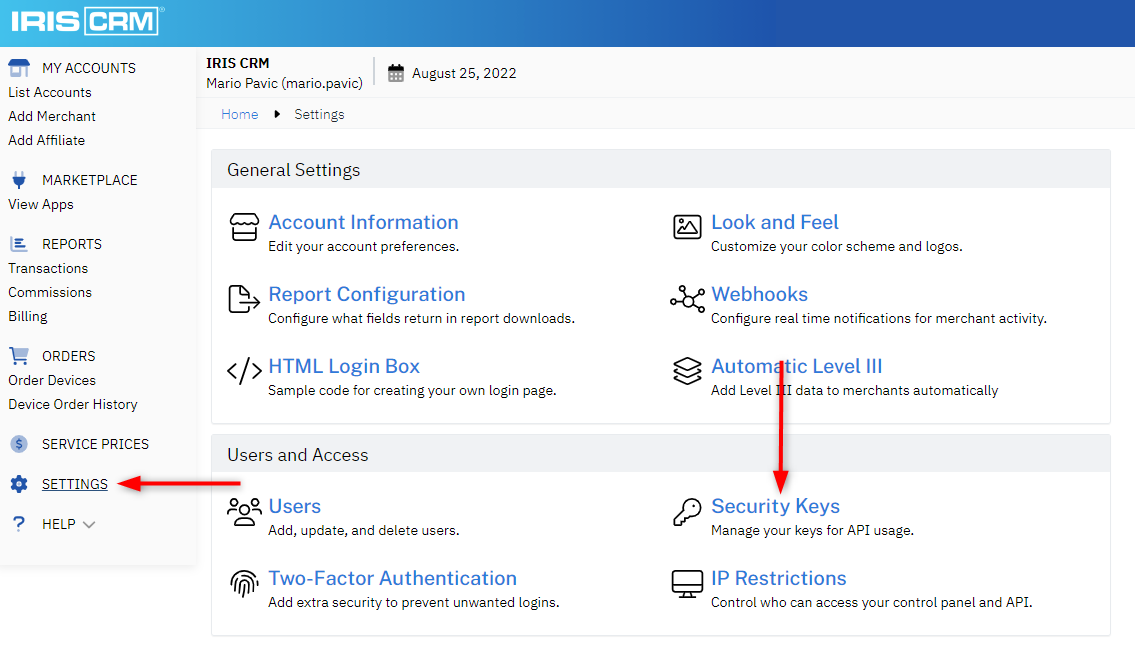
Task: Click the Two-Factor Authentication fingerprint icon
Action: tap(244, 583)
